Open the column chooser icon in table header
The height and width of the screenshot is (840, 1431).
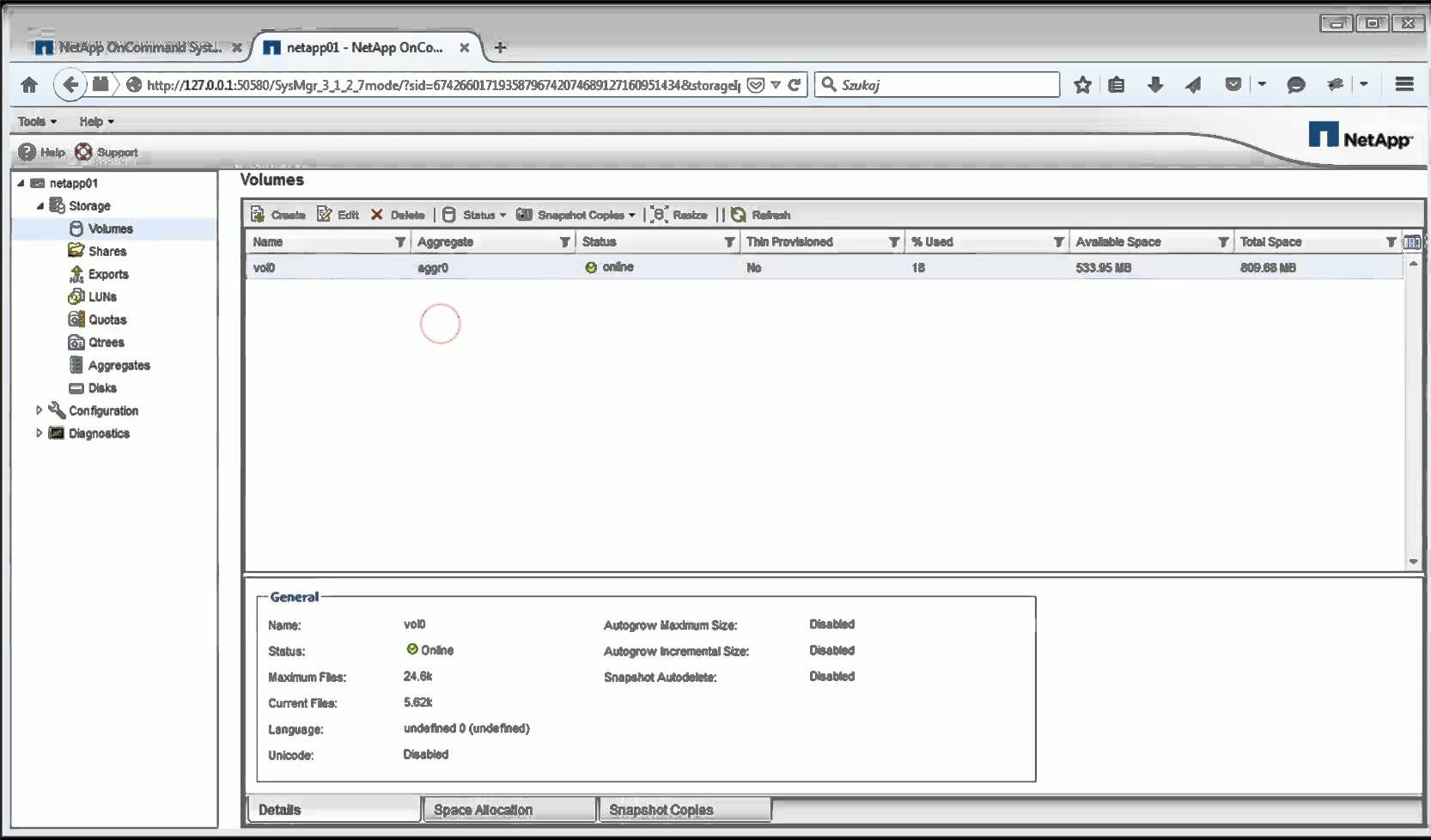tap(1411, 242)
